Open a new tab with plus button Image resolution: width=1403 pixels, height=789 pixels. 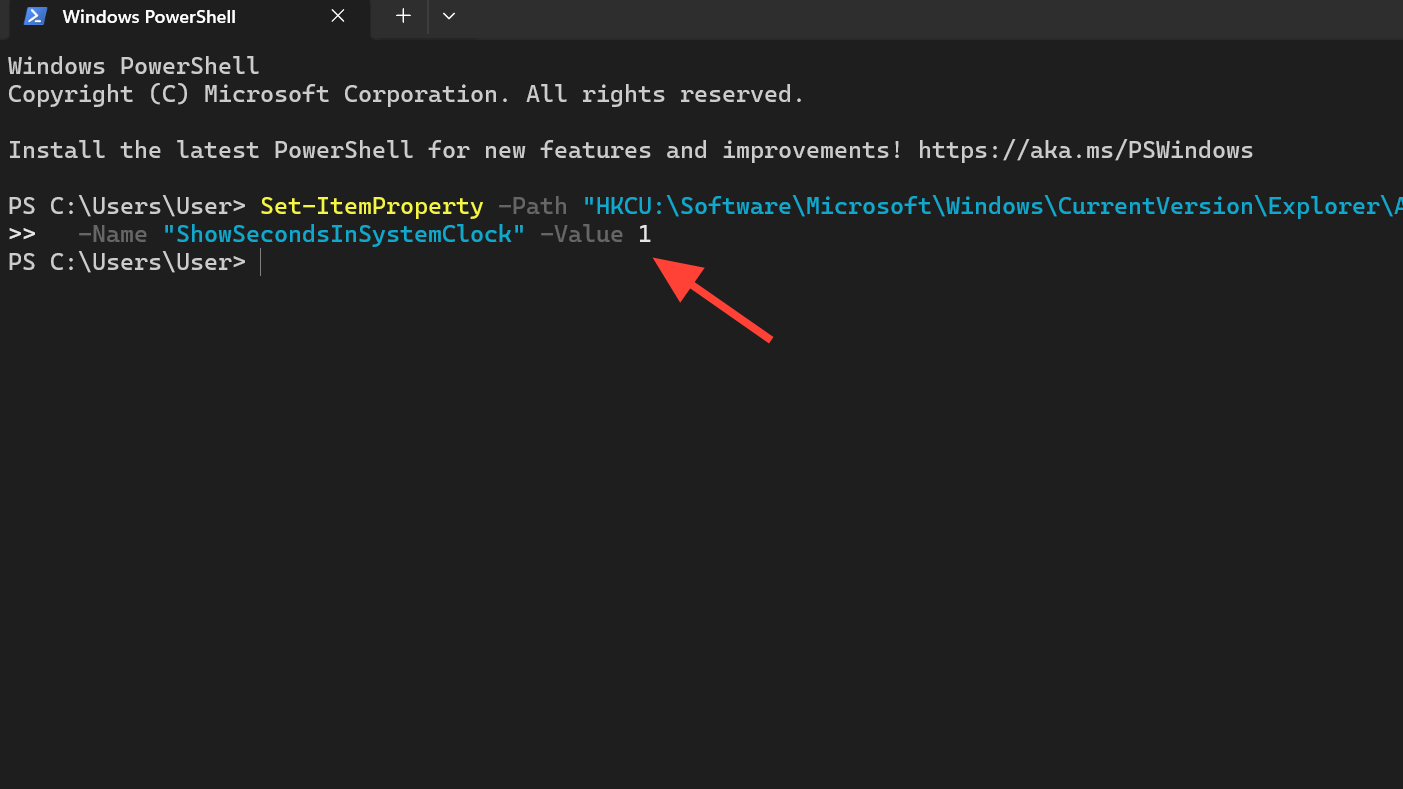click(403, 16)
